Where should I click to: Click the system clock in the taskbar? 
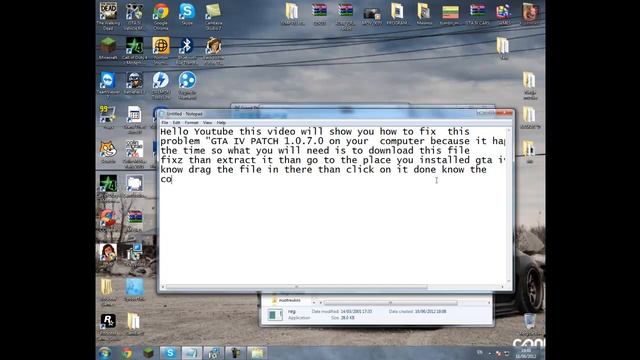[x=526, y=353]
